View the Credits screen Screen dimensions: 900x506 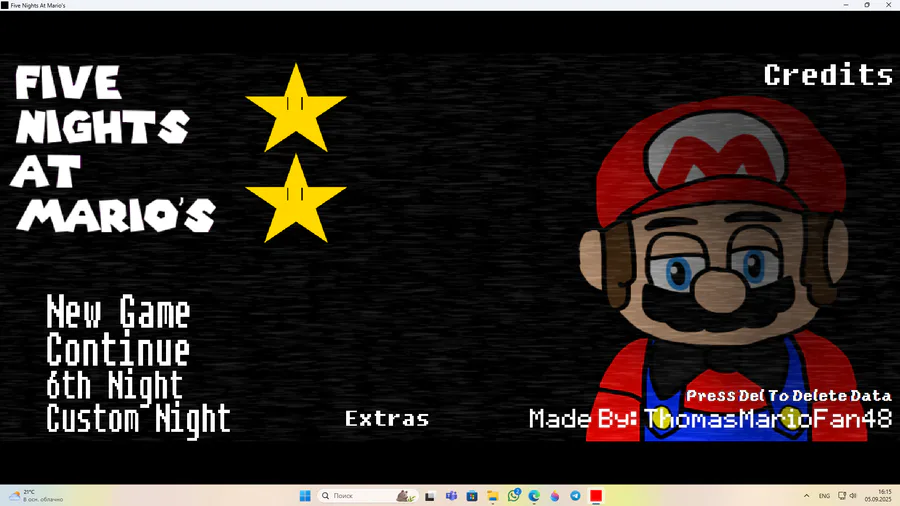pyautogui.click(x=828, y=75)
